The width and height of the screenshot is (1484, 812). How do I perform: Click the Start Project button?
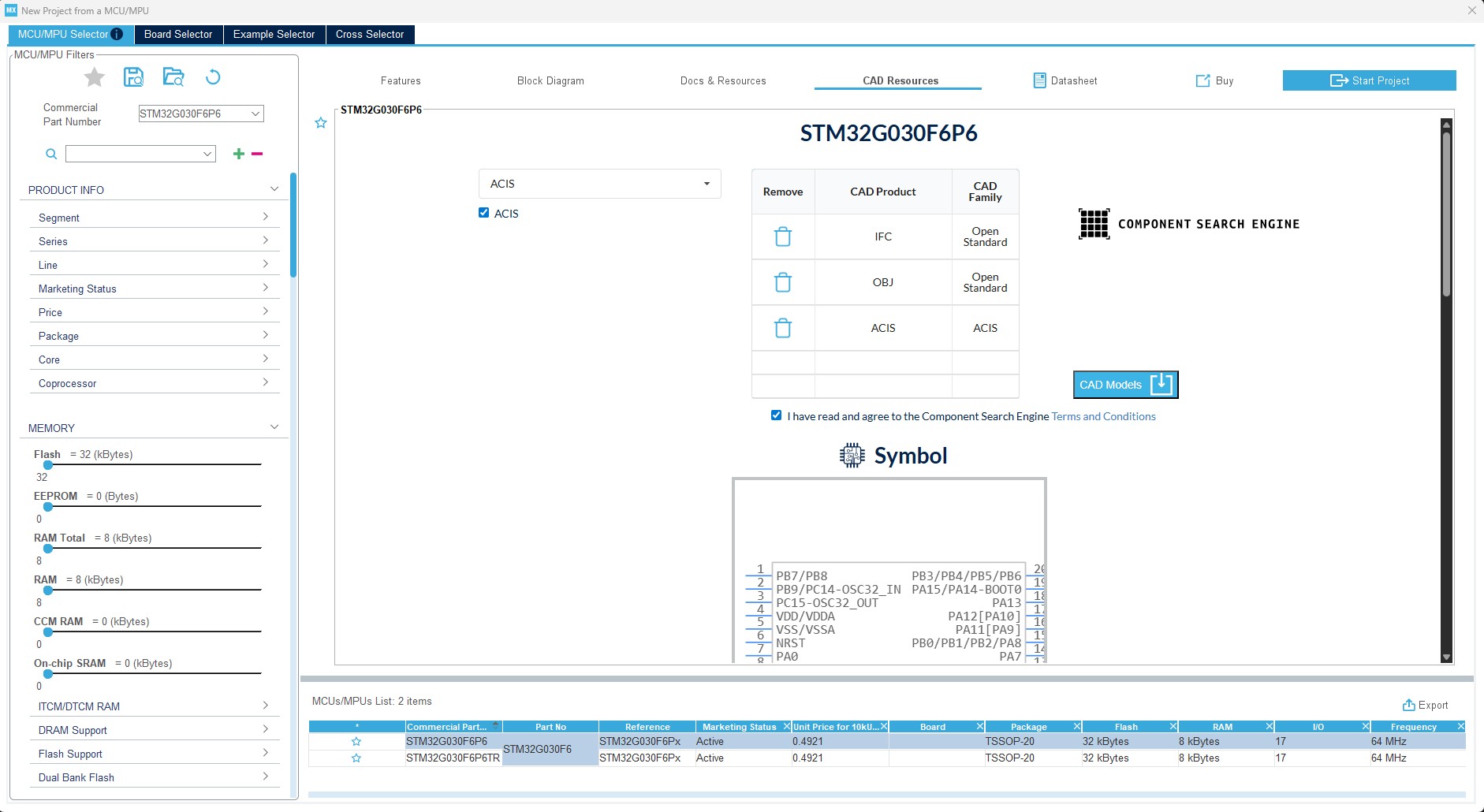click(x=1370, y=80)
